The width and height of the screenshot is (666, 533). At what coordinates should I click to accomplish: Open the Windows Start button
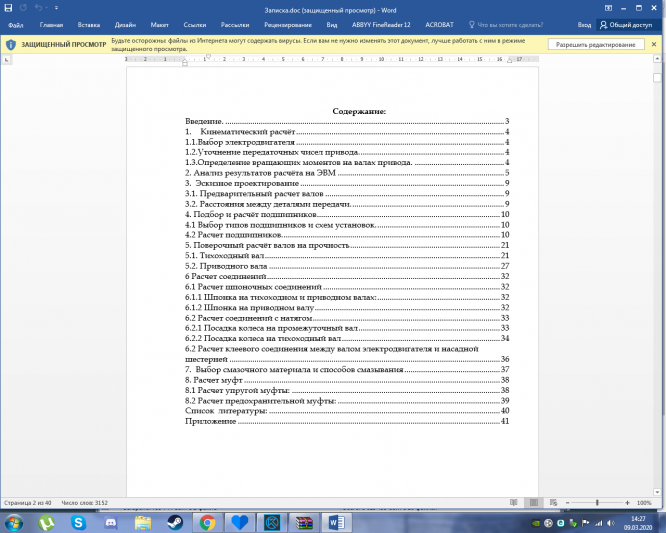(x=14, y=523)
